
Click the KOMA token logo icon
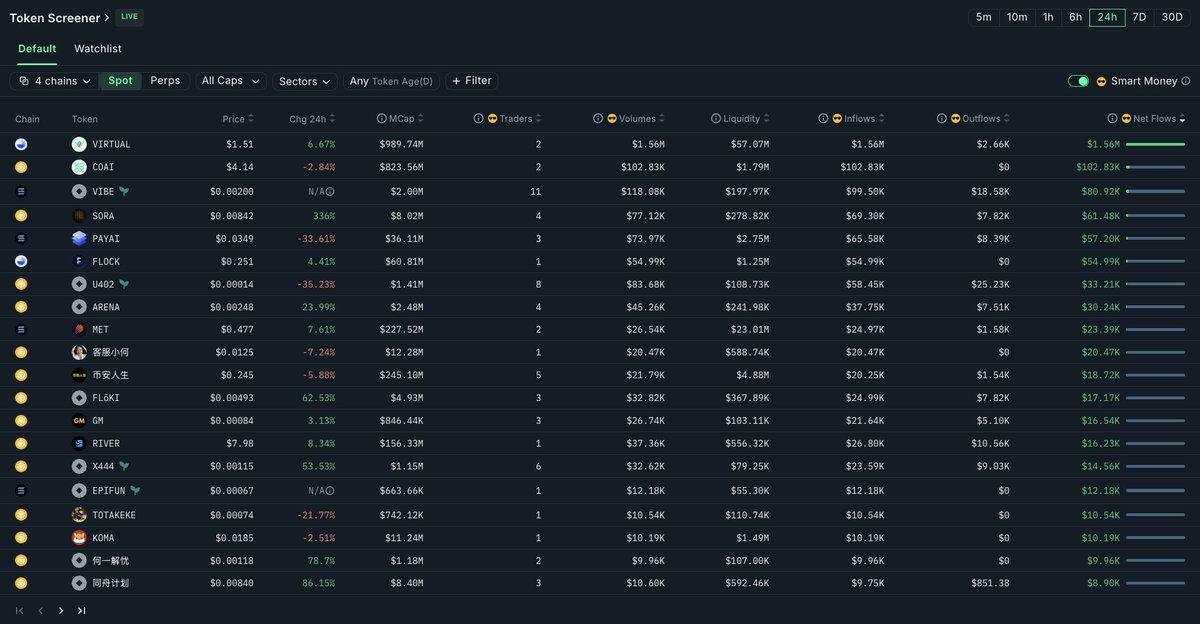pyautogui.click(x=79, y=537)
